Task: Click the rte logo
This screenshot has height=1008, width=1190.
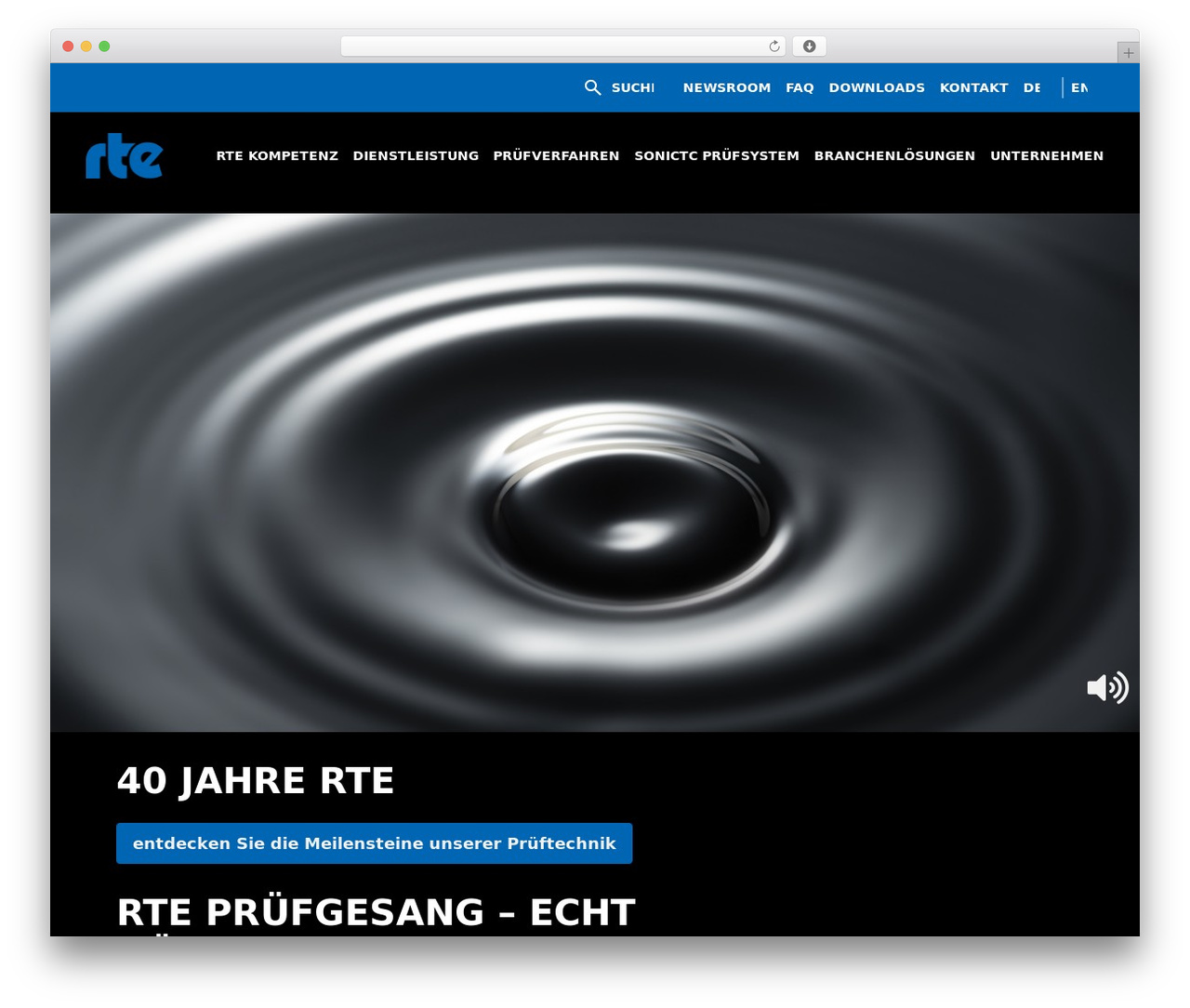Action: click(x=124, y=155)
